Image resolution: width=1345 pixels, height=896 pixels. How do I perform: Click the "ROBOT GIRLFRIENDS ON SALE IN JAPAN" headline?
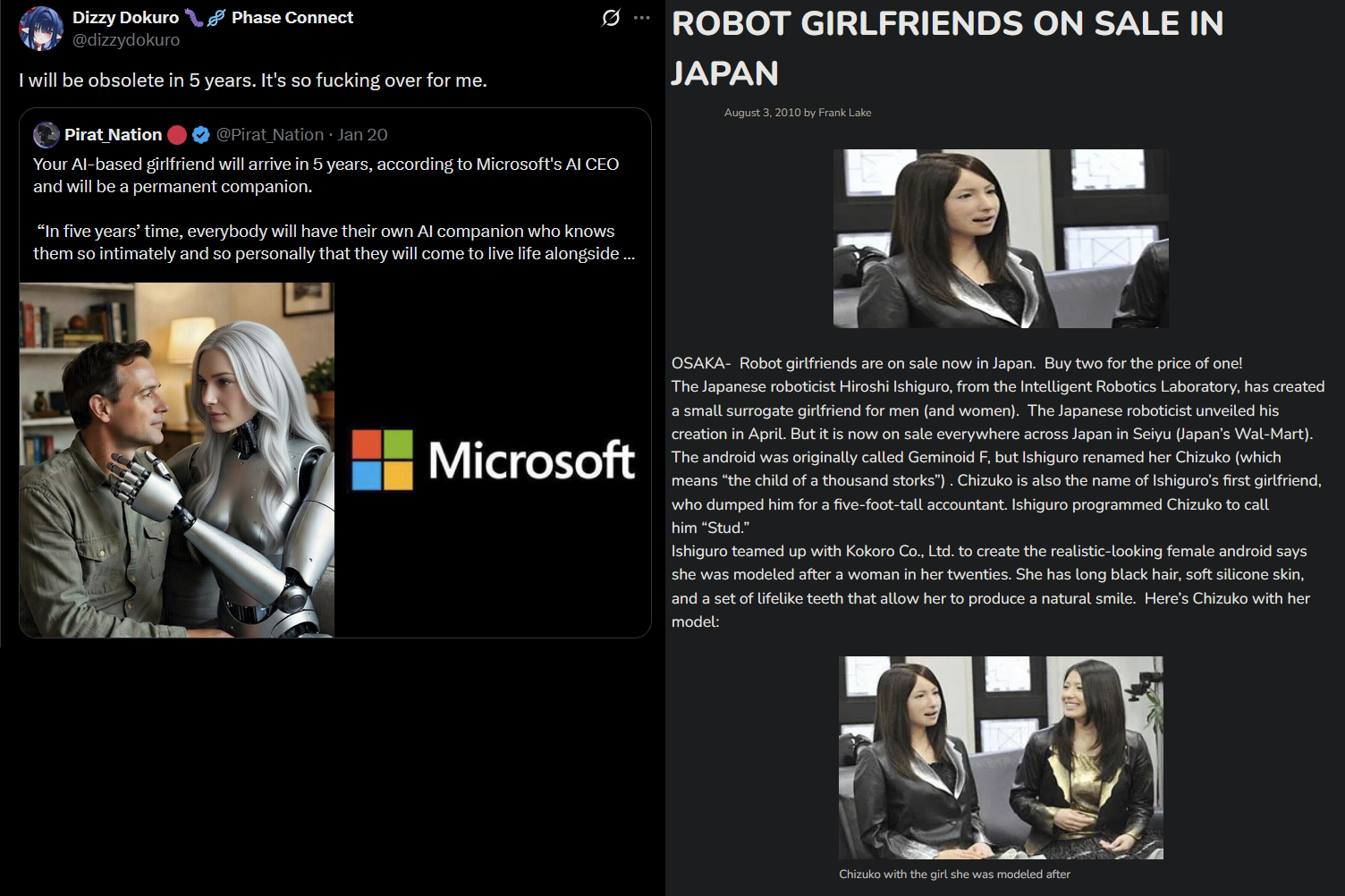[x=948, y=48]
